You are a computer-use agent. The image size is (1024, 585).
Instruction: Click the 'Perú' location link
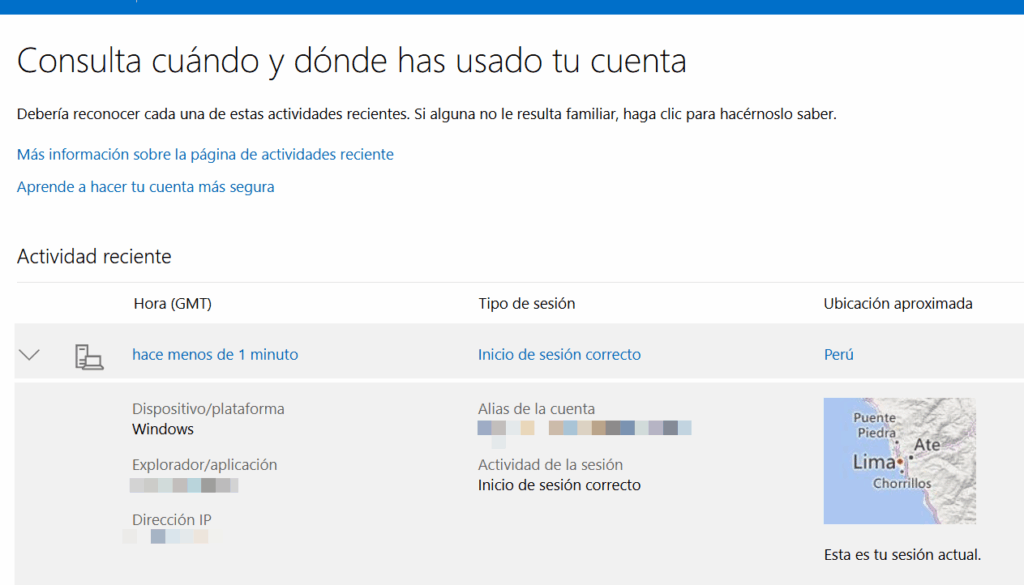(x=838, y=355)
